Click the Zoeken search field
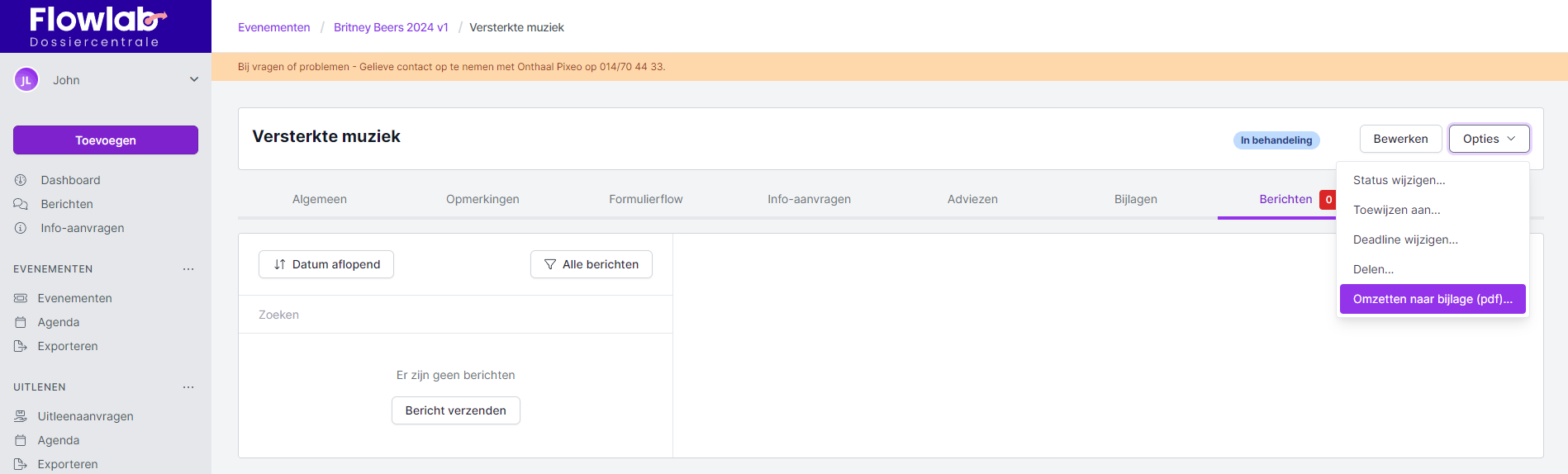This screenshot has width=1568, height=474. (x=455, y=315)
